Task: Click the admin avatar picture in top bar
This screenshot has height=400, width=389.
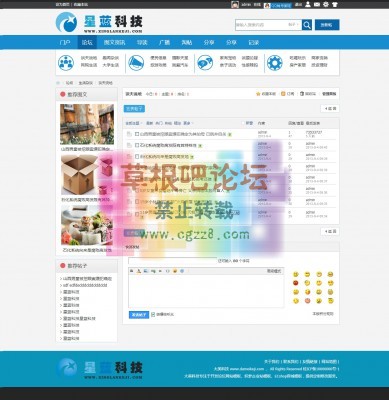Action: click(x=235, y=4)
